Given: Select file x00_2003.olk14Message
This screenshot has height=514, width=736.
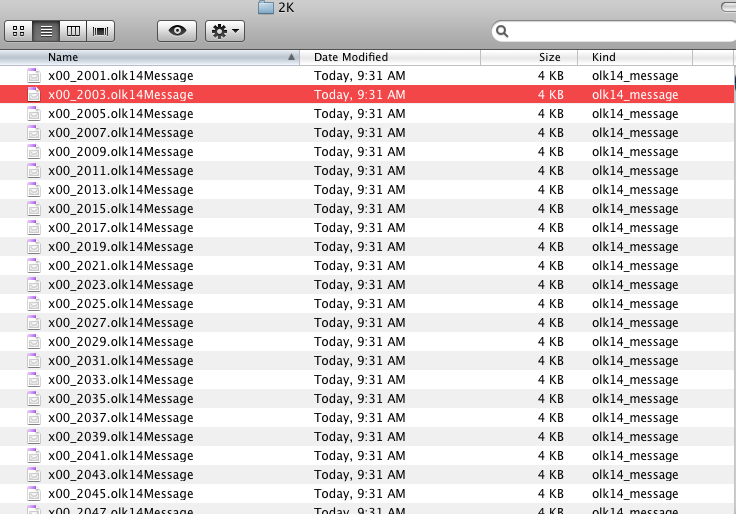Looking at the screenshot, I should pyautogui.click(x=366, y=95).
